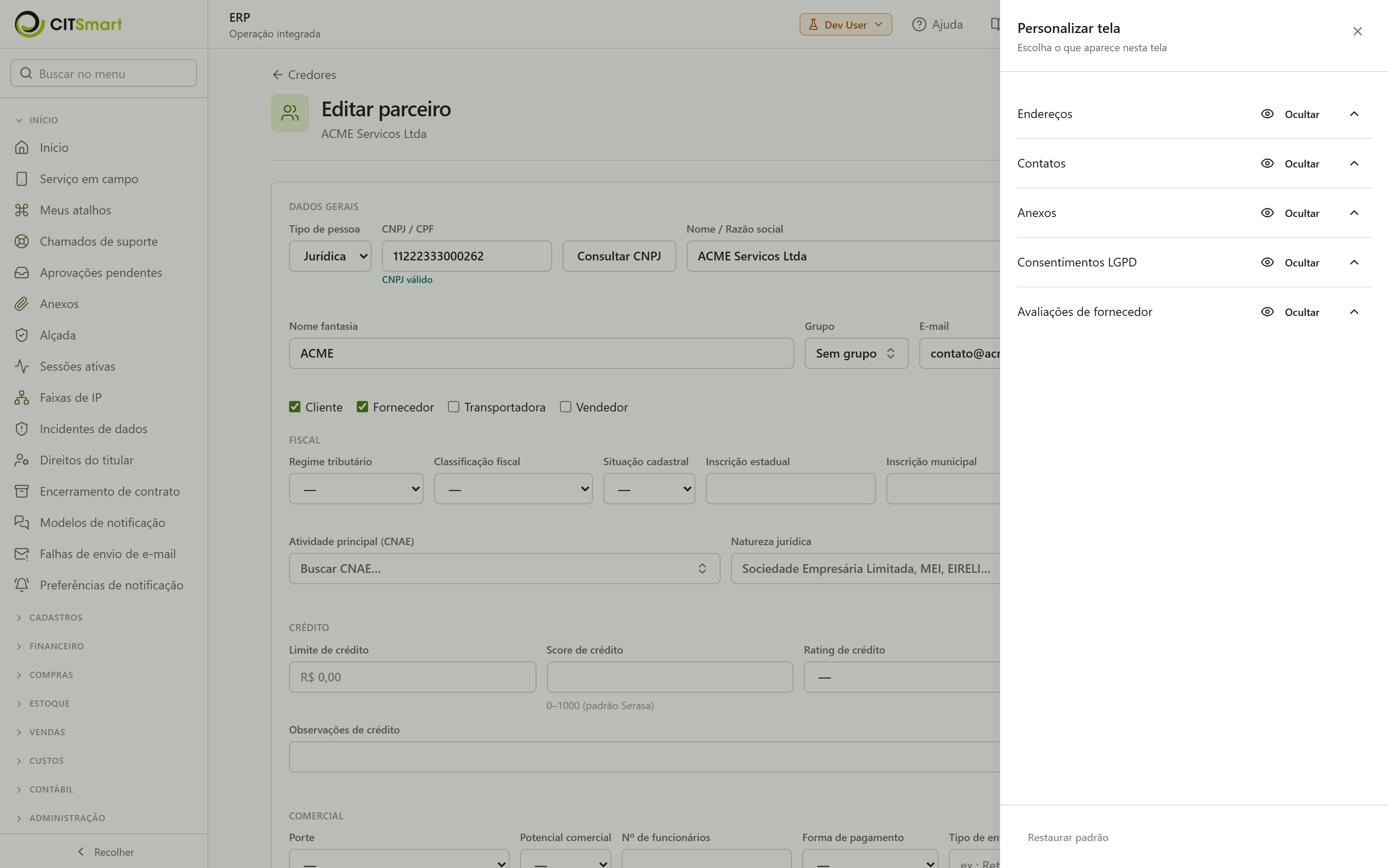Viewport: 1389px width, 868px height.
Task: Click the Serviço em campo tablet icon
Action: 22,179
